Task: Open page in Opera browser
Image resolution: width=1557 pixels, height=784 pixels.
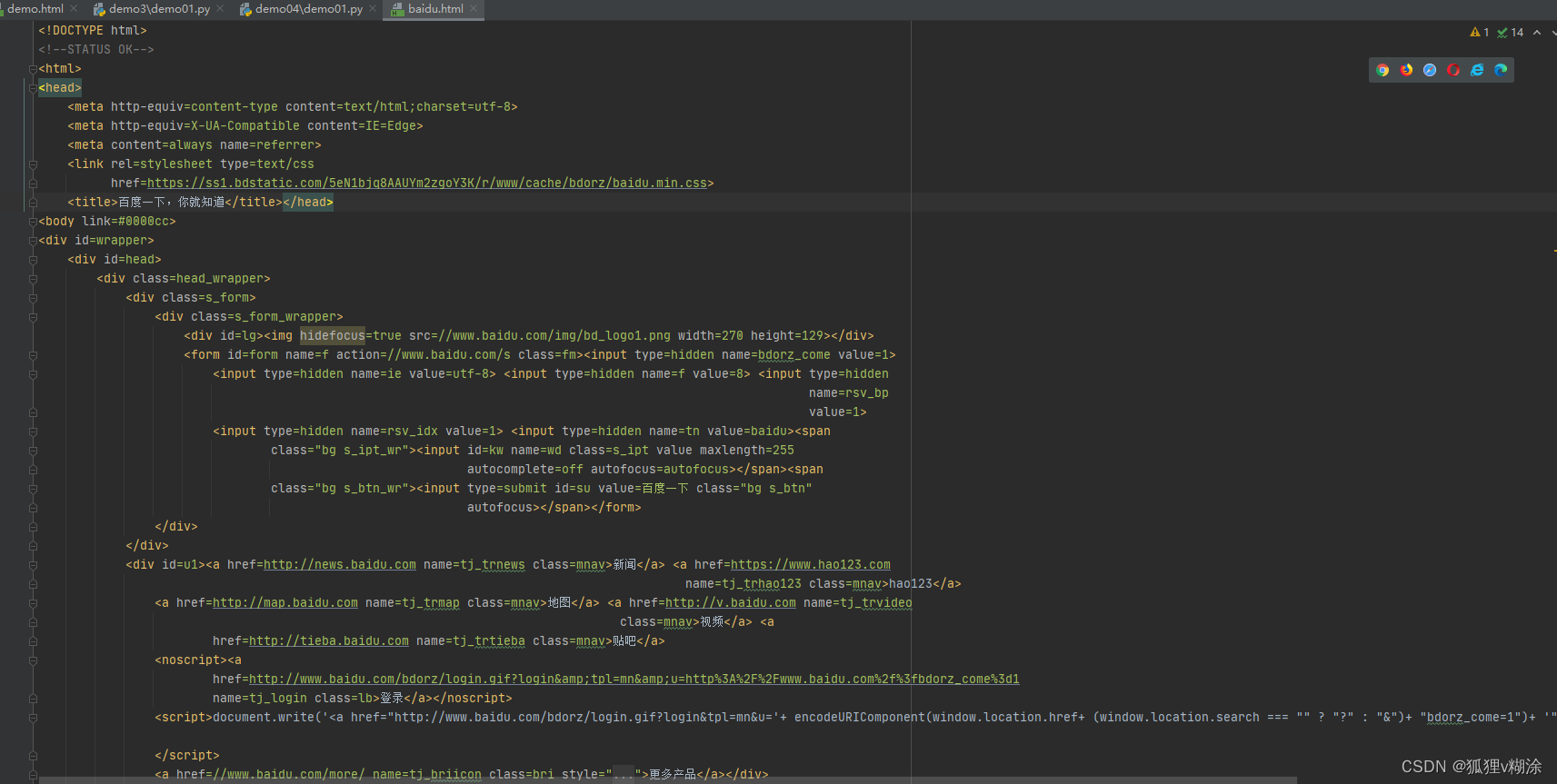Action: pyautogui.click(x=1453, y=70)
